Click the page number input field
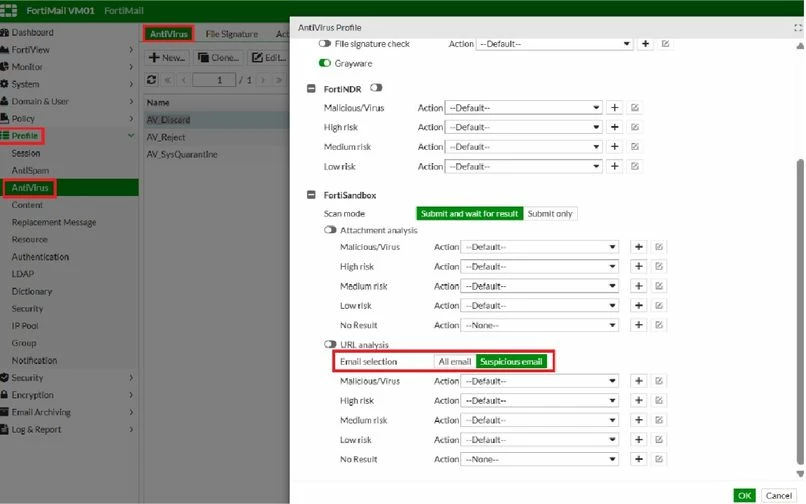 (x=214, y=80)
